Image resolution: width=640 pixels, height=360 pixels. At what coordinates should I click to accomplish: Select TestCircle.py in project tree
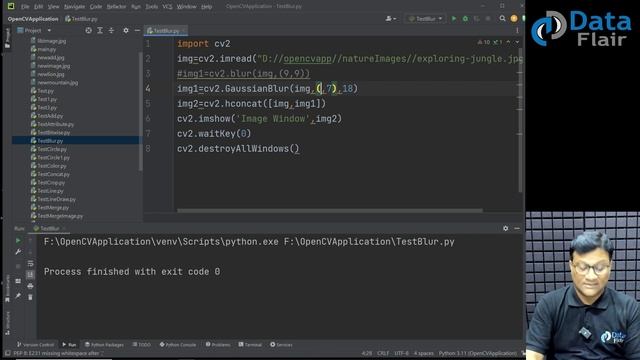(51, 149)
